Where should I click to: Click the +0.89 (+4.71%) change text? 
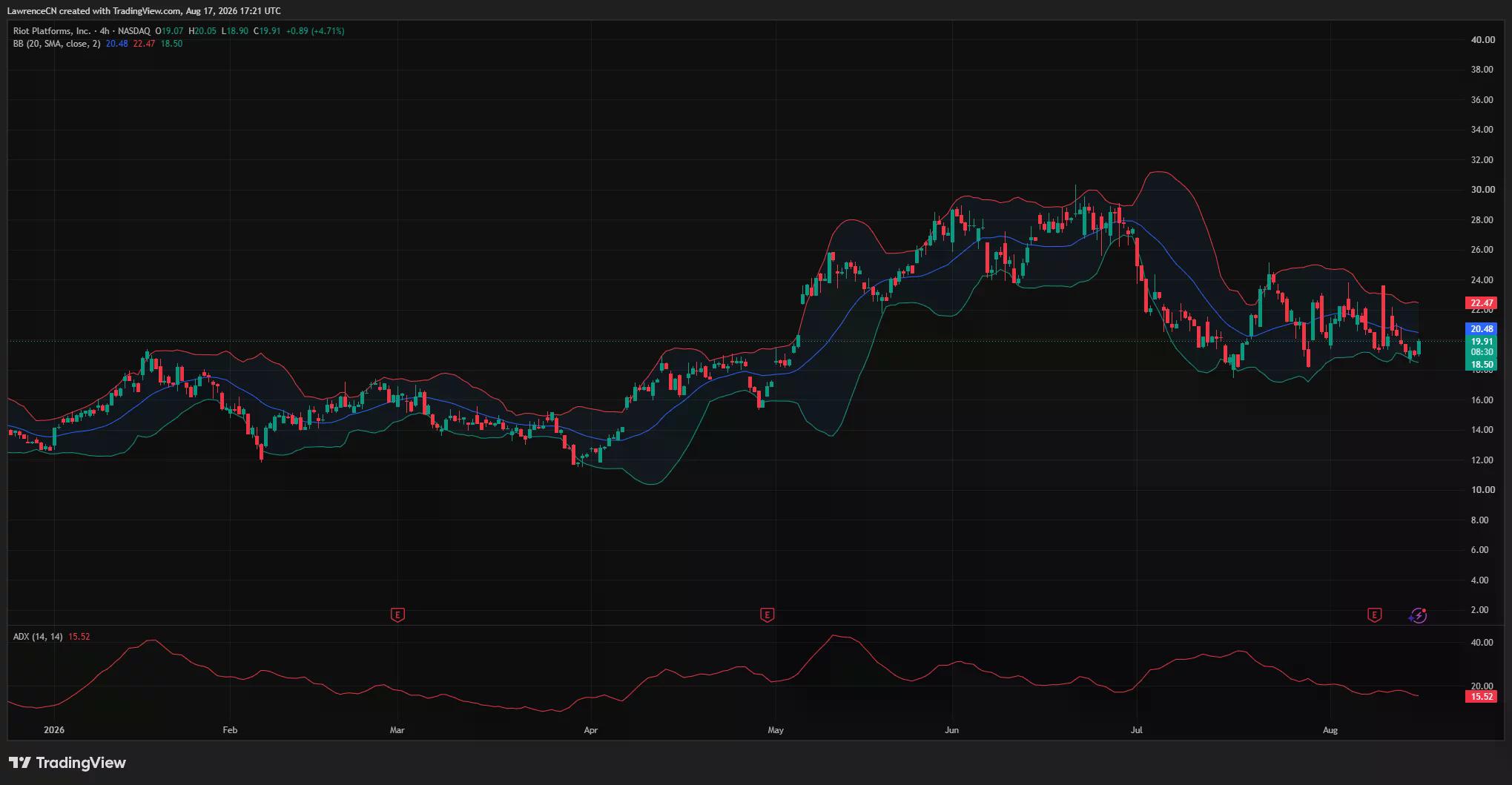[315, 31]
